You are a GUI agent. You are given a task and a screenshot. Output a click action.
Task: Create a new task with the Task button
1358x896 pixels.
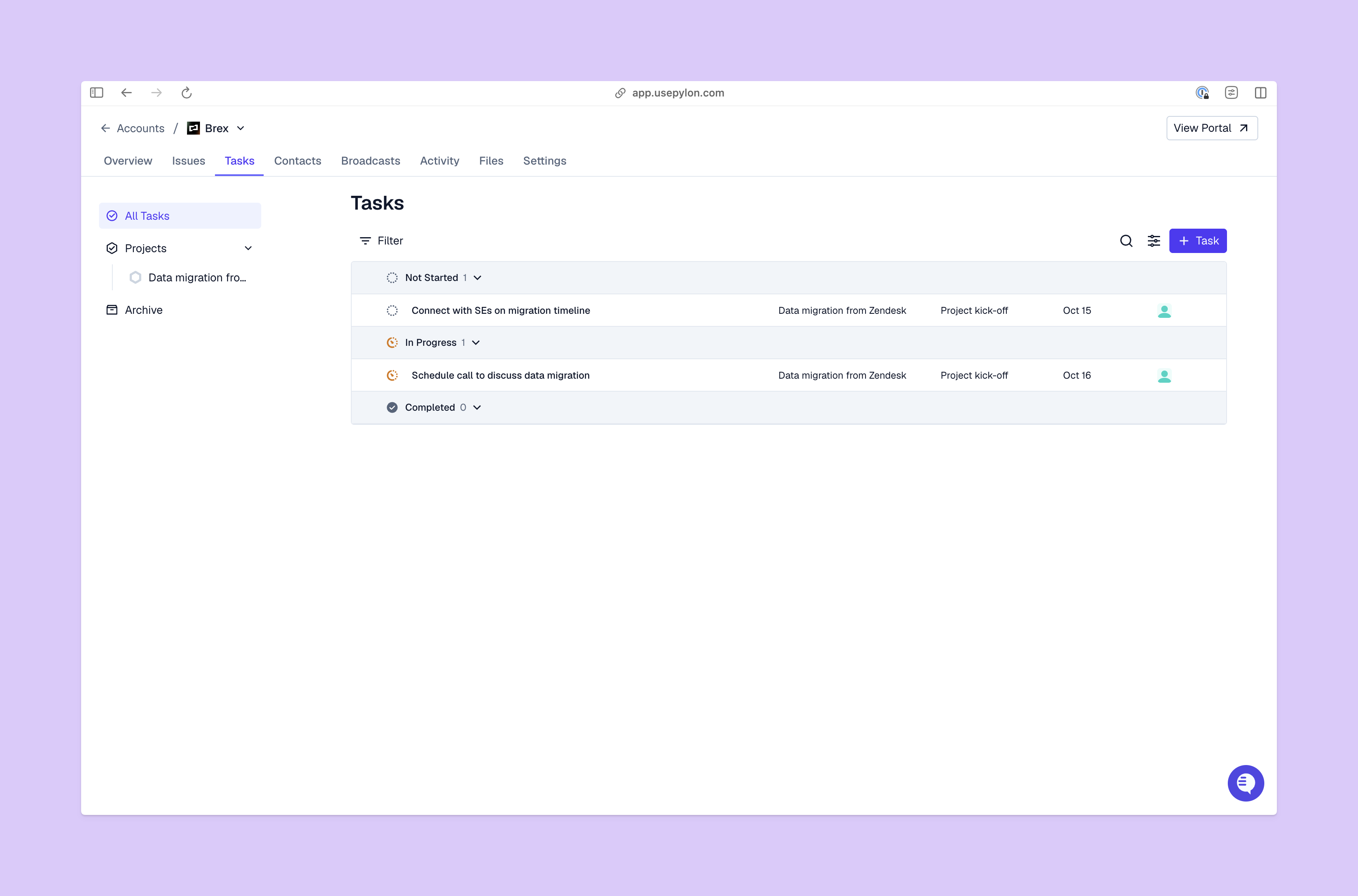(1198, 240)
